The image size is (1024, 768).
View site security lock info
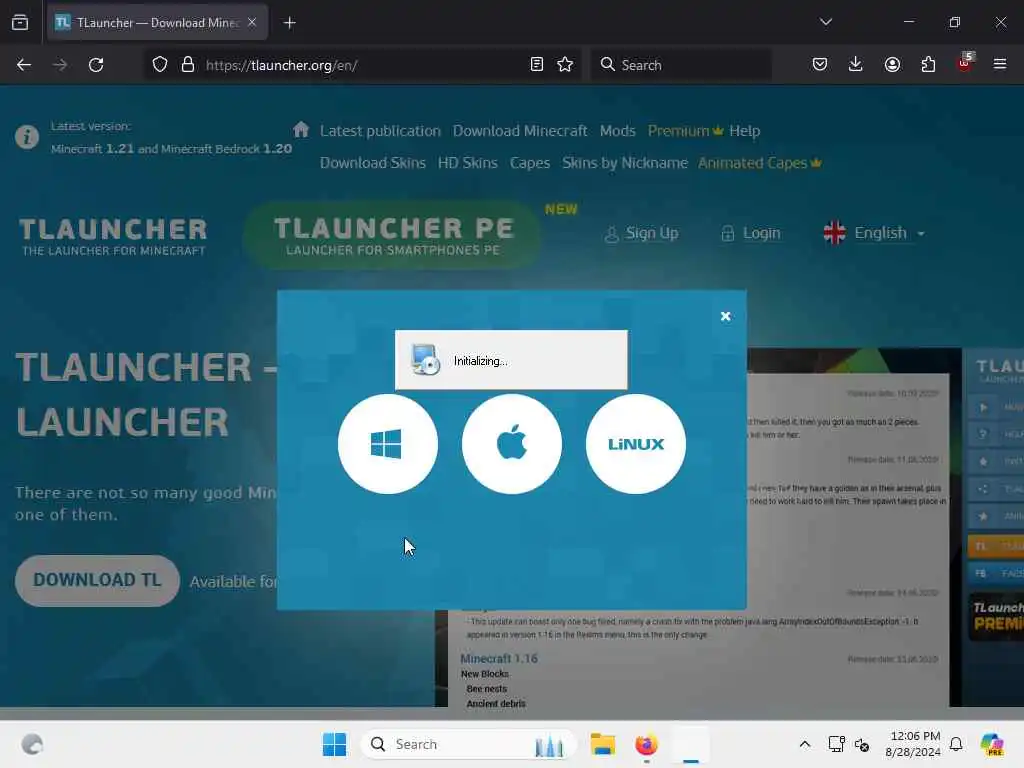click(188, 65)
